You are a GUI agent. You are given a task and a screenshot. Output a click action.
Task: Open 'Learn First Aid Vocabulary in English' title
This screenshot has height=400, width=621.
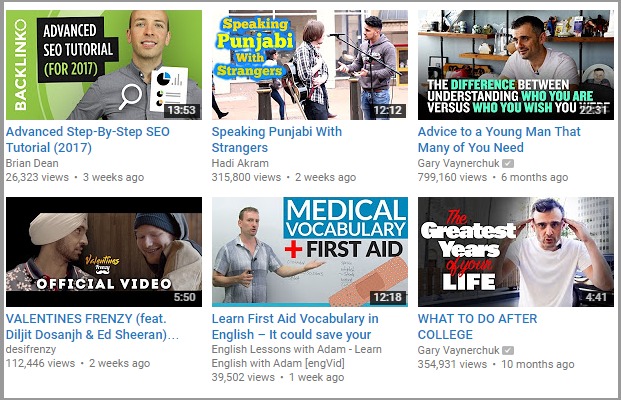tap(295, 327)
